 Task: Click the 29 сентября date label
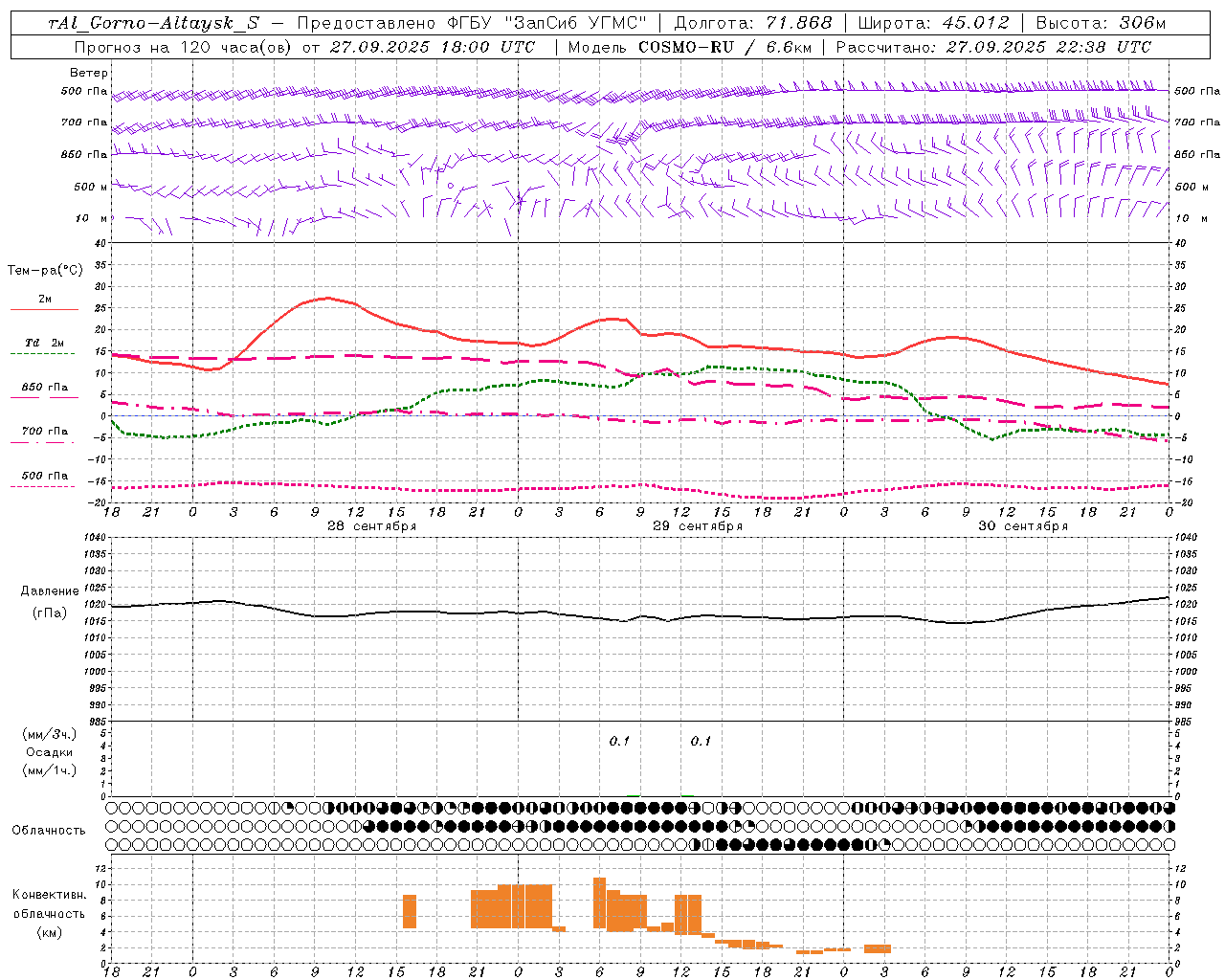[x=698, y=526]
